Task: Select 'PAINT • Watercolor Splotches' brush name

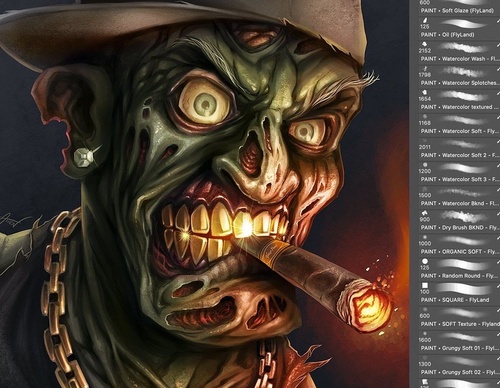Action: pos(460,83)
